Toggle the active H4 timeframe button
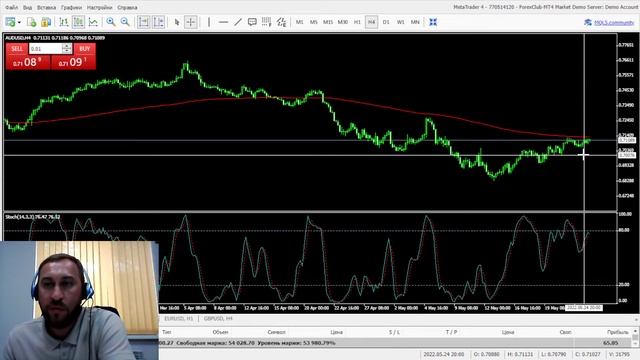 371,22
